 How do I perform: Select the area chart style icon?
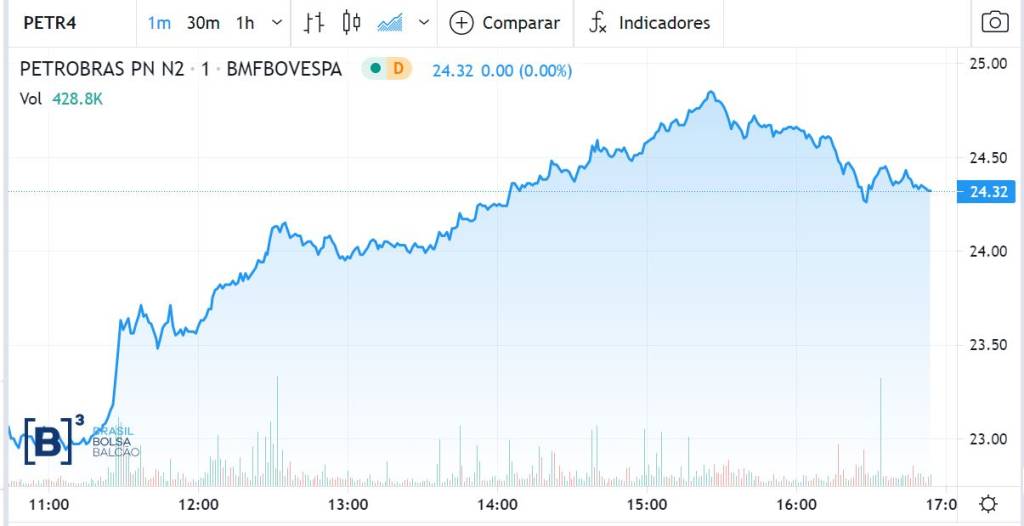(x=390, y=22)
